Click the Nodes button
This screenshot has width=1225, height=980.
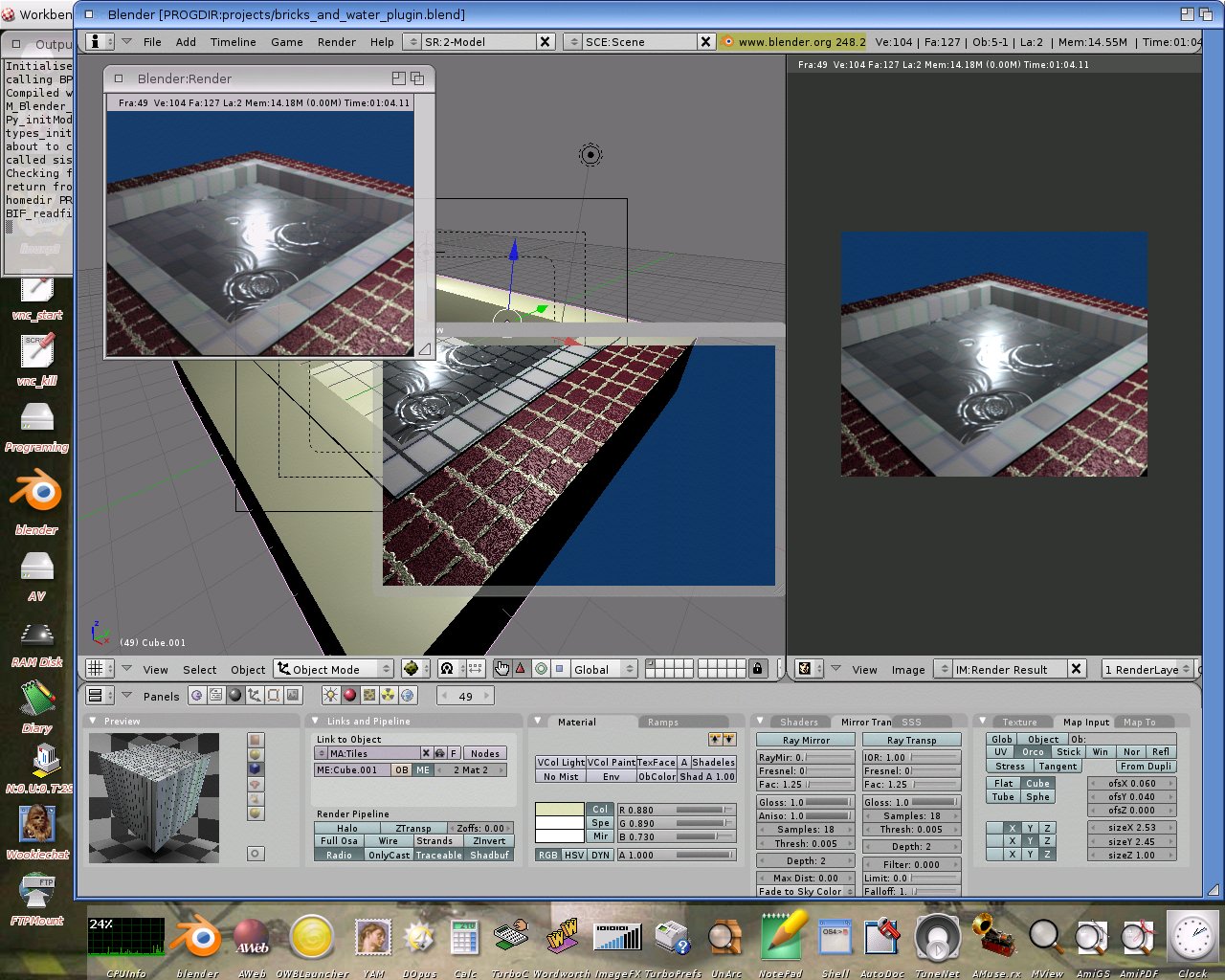coord(484,753)
